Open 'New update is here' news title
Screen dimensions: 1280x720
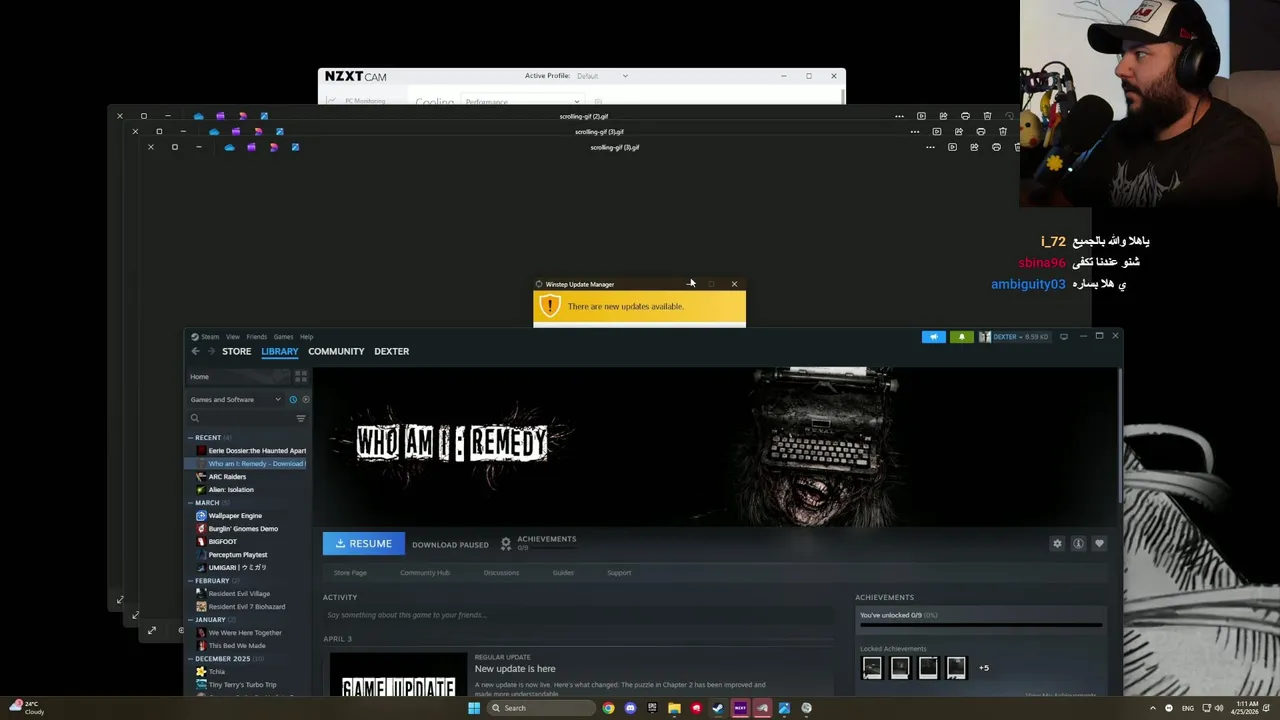click(x=515, y=669)
